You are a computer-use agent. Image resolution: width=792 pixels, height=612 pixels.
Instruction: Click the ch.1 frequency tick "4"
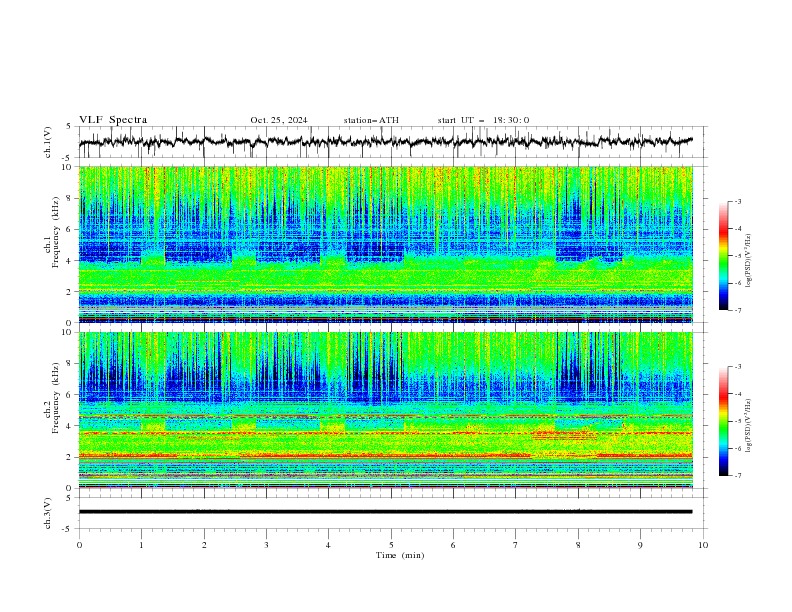[70, 261]
